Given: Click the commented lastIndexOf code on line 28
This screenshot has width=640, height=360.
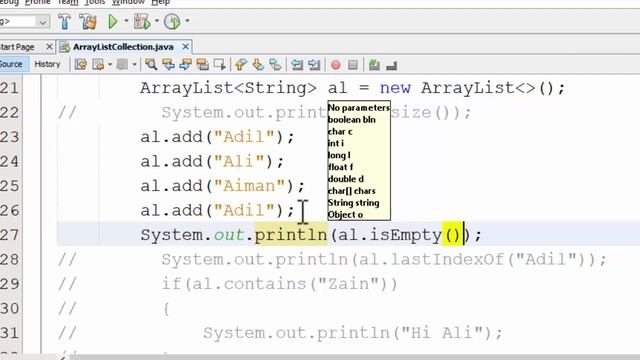Looking at the screenshot, I should click(x=384, y=260).
